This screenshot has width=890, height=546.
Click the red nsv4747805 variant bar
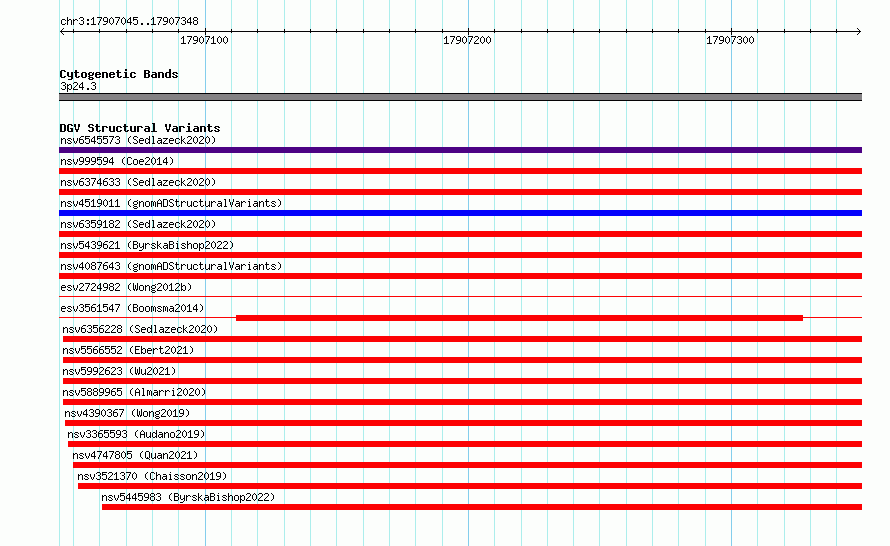coord(468,465)
